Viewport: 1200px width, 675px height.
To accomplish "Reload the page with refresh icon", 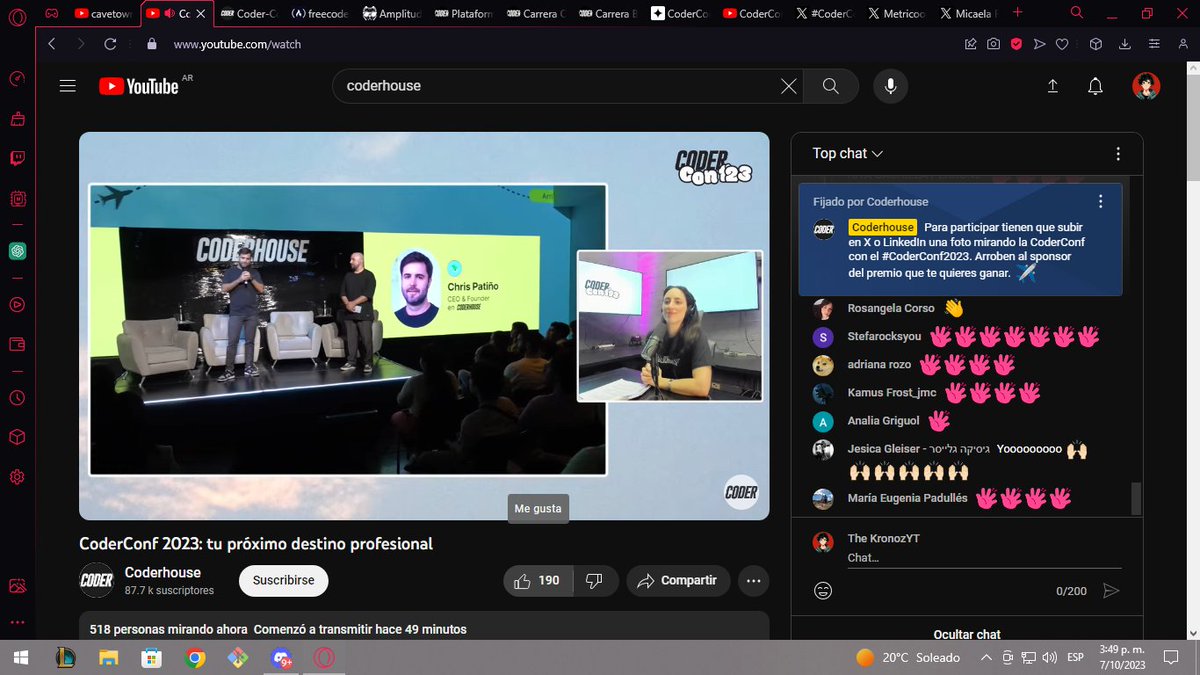I will pos(110,44).
